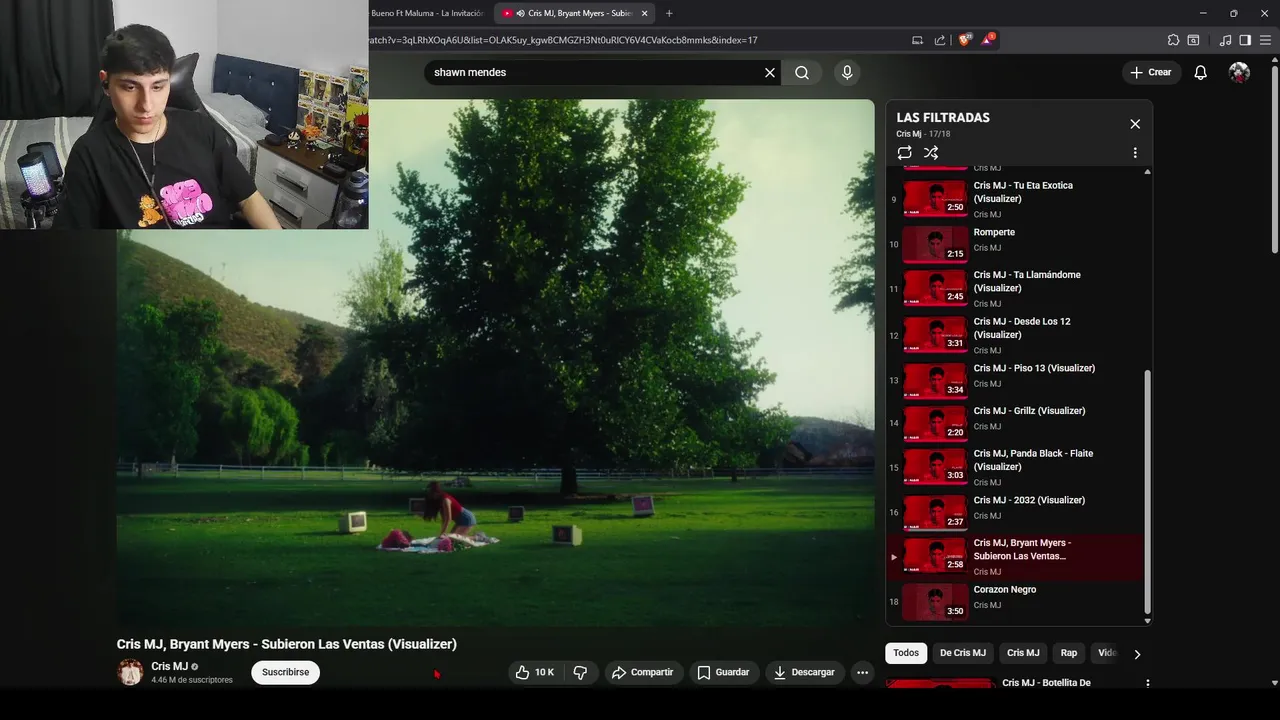Open browser extensions puzzle icon
Viewport: 1280px width, 720px height.
(x=1173, y=40)
